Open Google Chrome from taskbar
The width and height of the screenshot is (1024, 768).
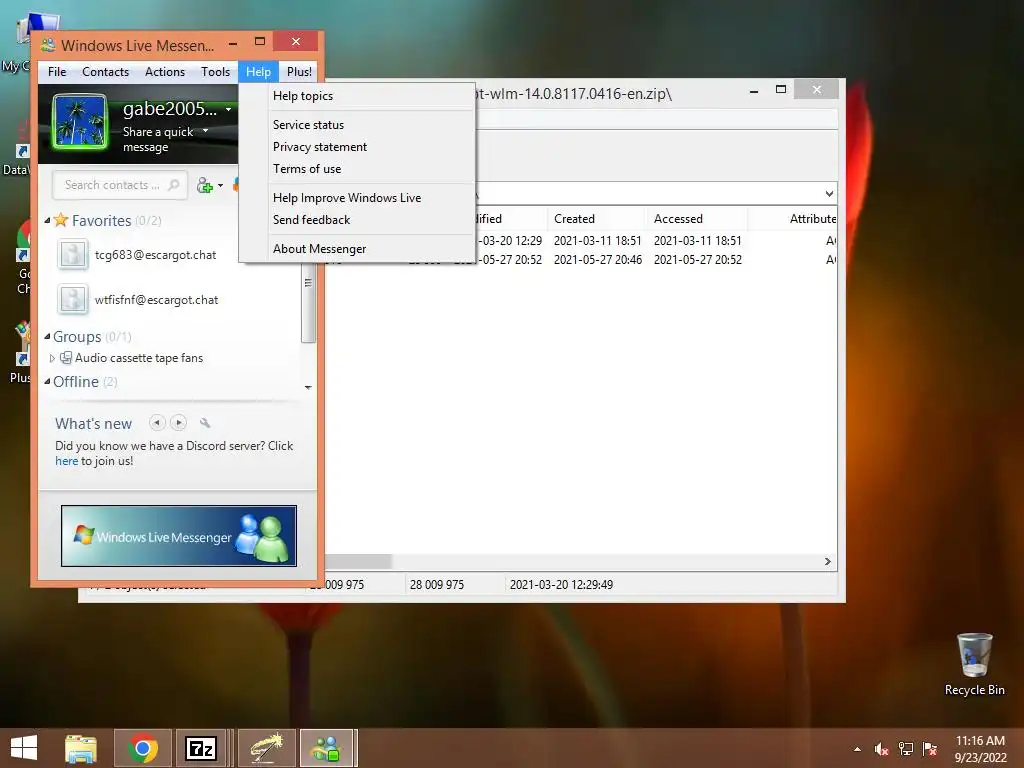click(142, 748)
